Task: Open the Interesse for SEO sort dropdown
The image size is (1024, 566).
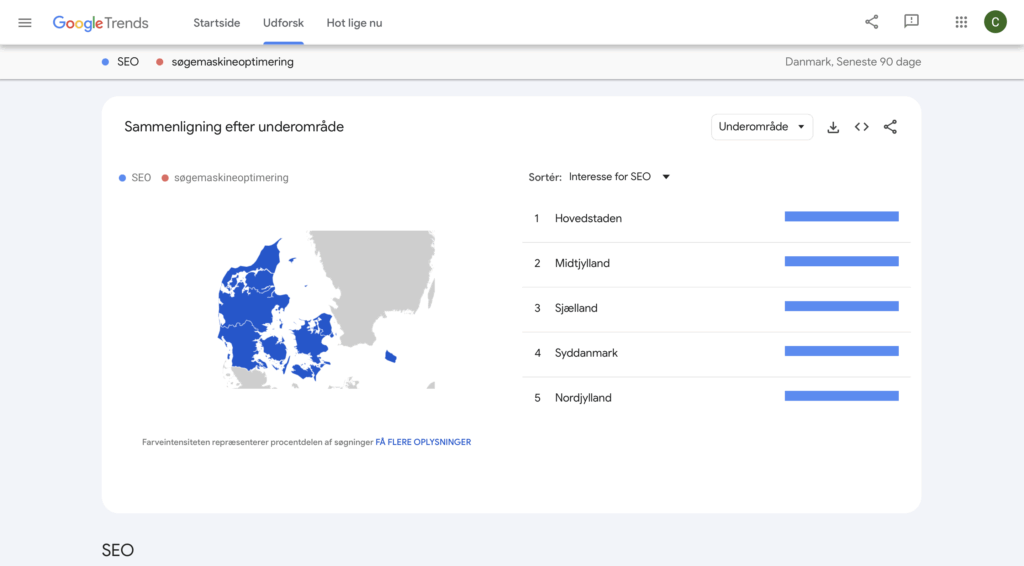Action: point(619,177)
